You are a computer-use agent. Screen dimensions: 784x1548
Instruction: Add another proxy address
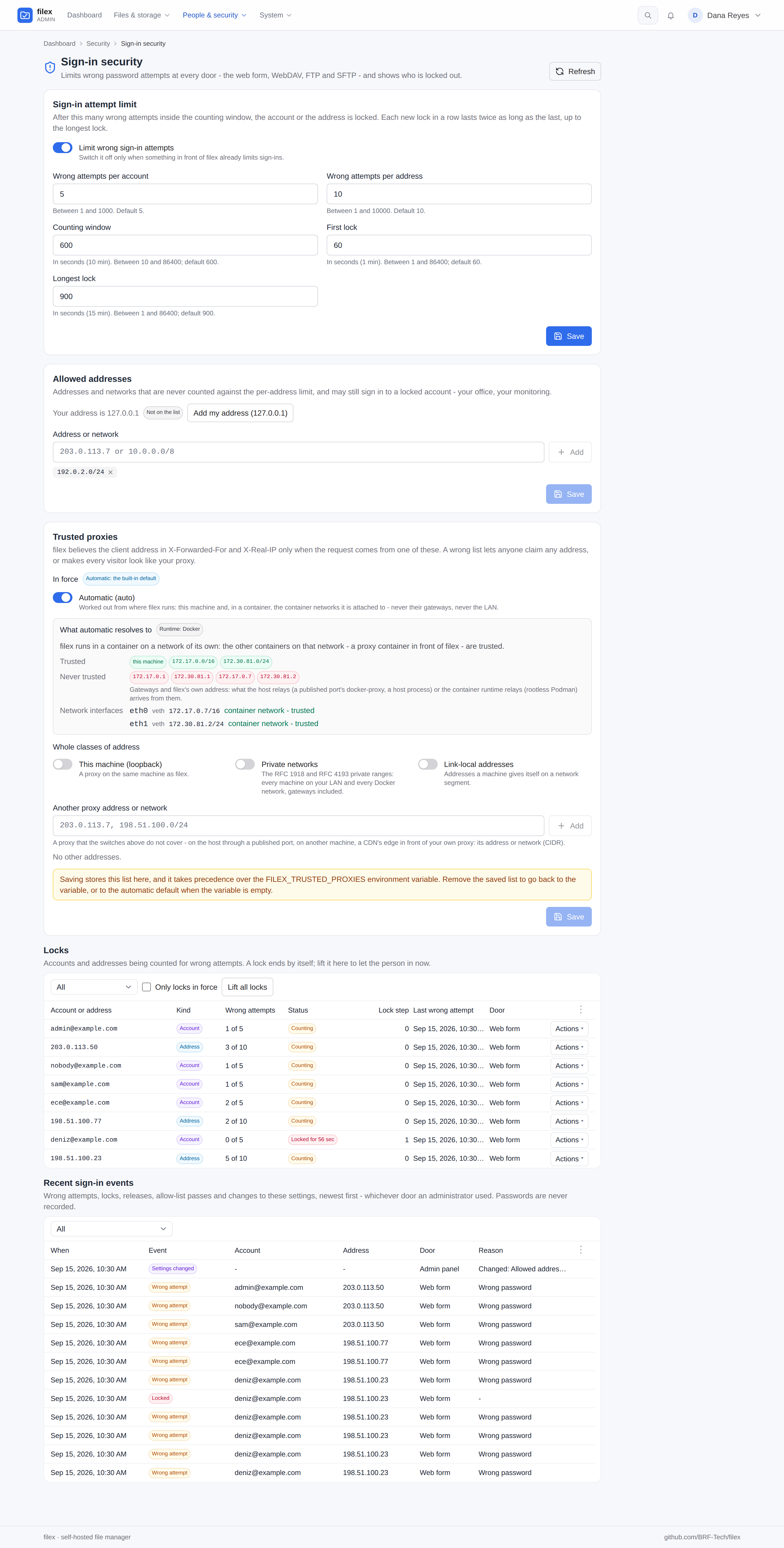(569, 826)
